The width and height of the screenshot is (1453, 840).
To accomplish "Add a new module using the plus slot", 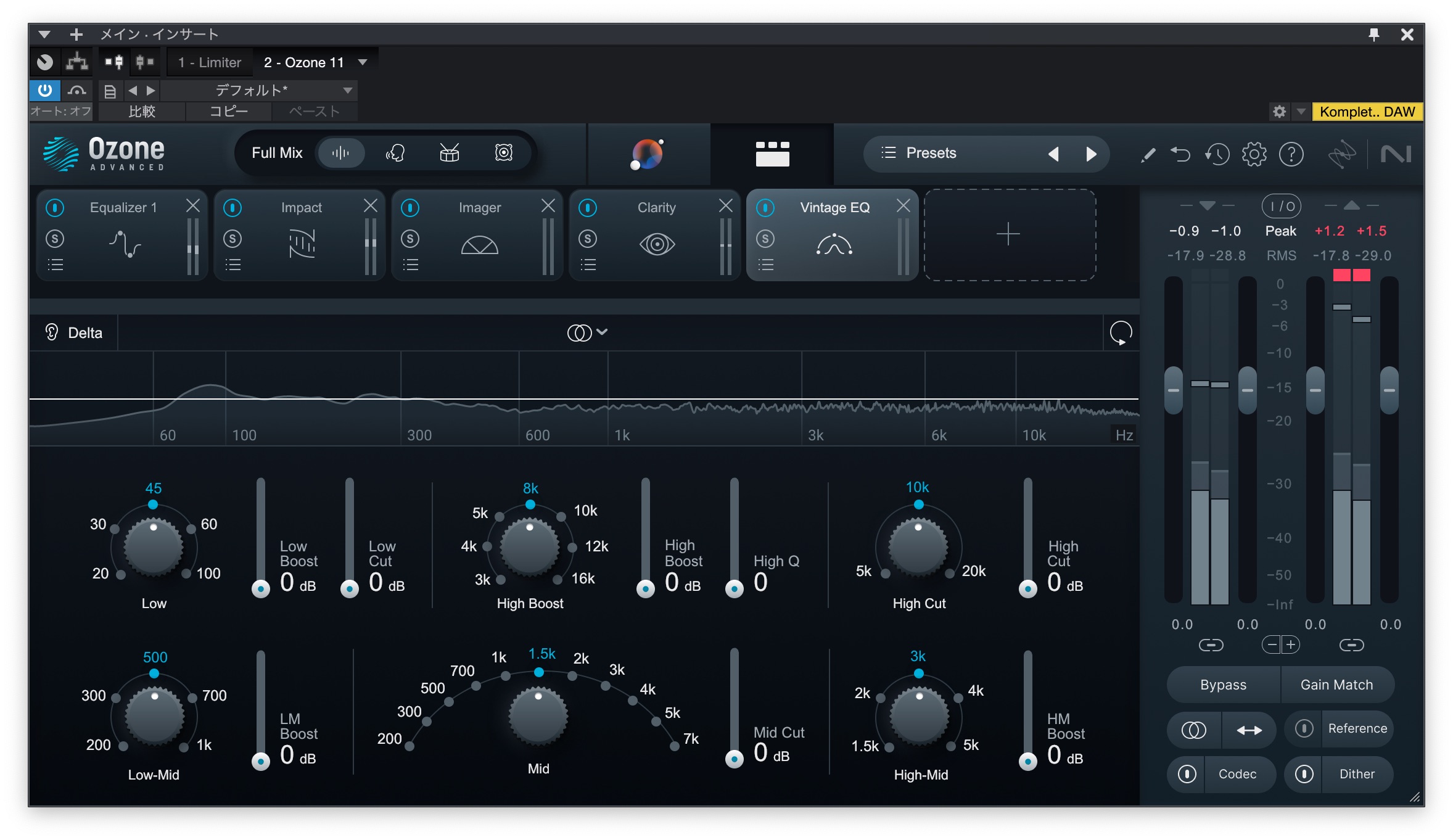I will [1009, 234].
